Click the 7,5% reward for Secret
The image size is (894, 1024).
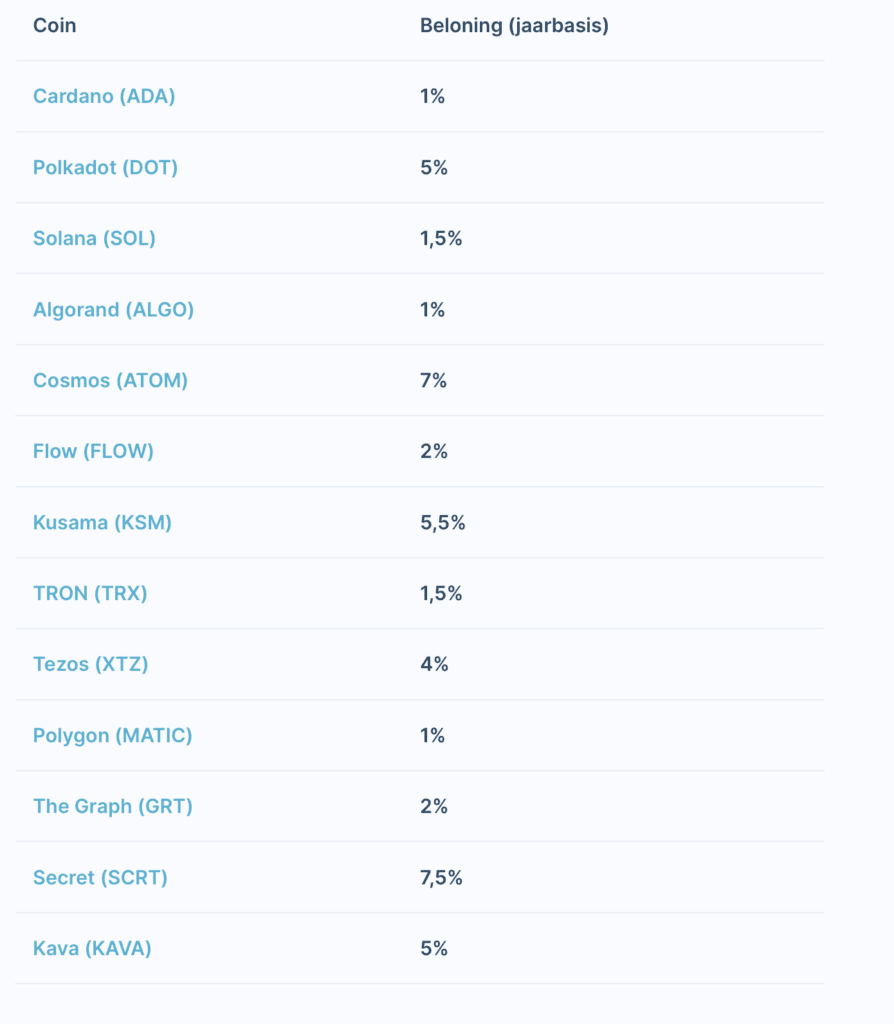click(x=441, y=877)
